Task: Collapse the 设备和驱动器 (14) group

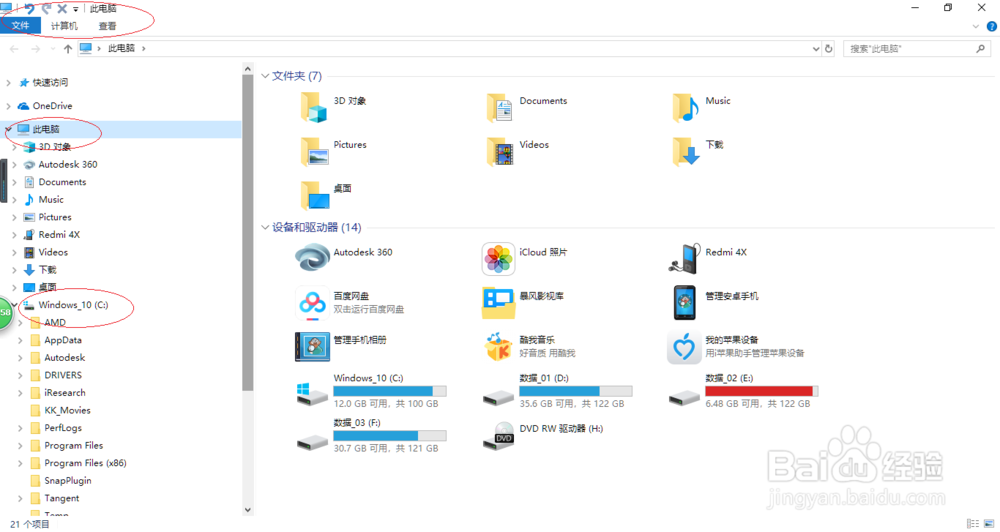Action: click(x=265, y=227)
